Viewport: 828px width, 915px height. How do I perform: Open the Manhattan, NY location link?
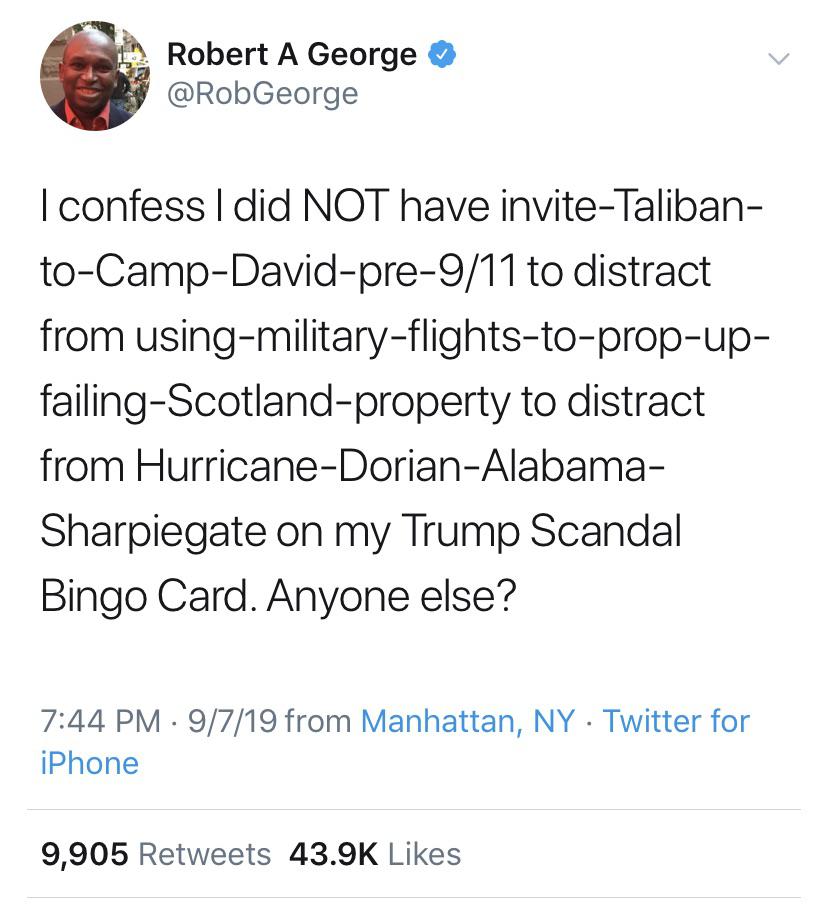point(467,720)
